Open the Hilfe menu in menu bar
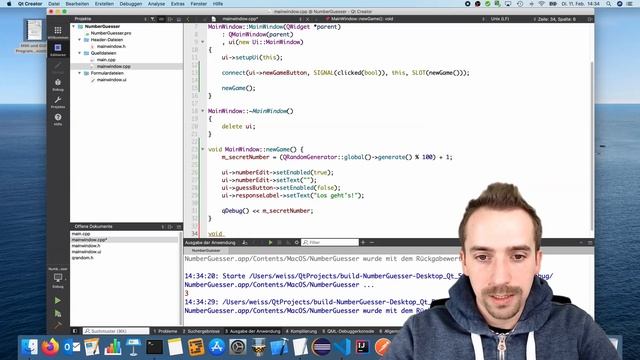The width and height of the screenshot is (640, 360). pos(218,4)
